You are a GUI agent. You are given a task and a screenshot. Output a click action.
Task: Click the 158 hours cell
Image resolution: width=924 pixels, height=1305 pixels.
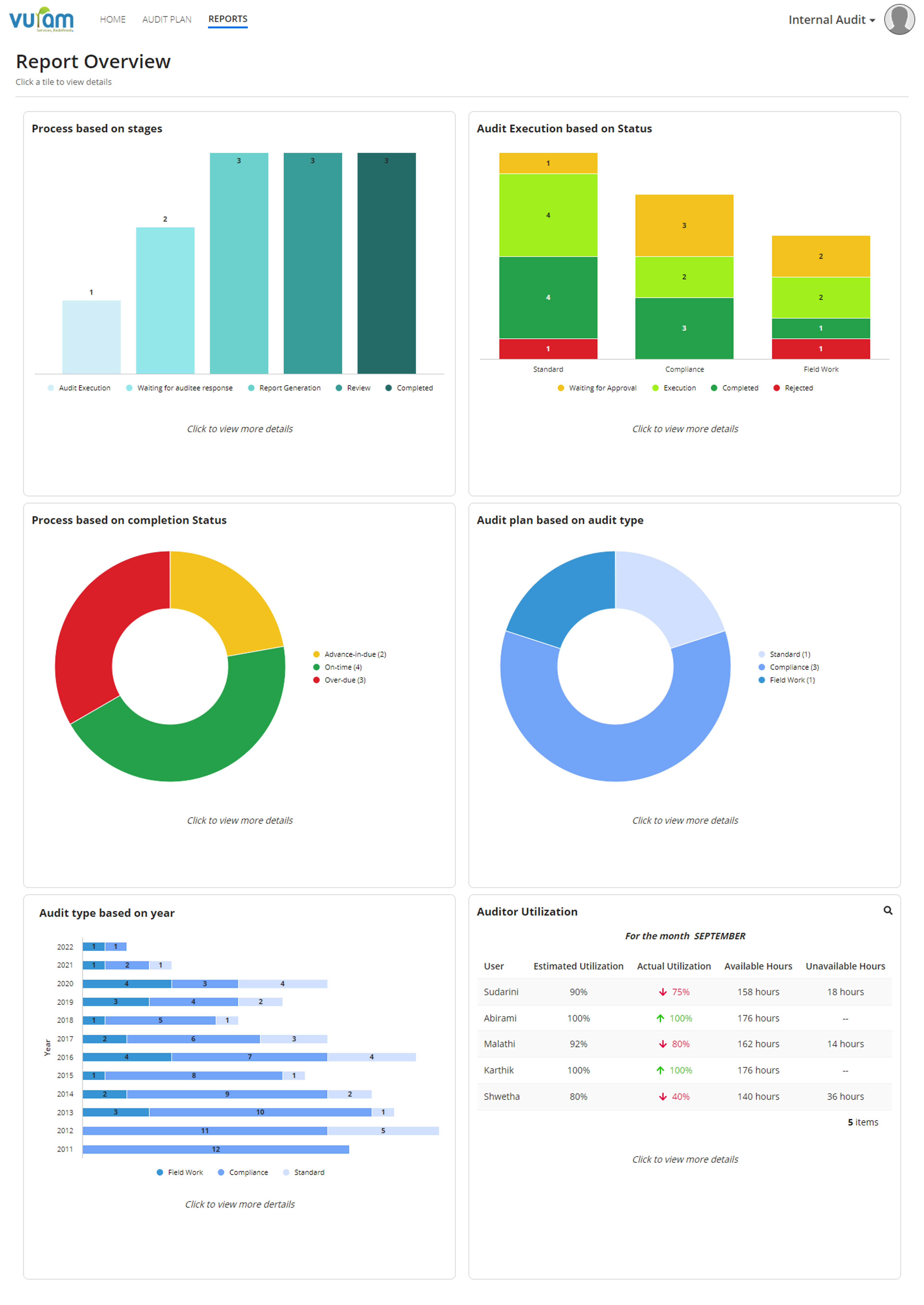click(x=758, y=992)
